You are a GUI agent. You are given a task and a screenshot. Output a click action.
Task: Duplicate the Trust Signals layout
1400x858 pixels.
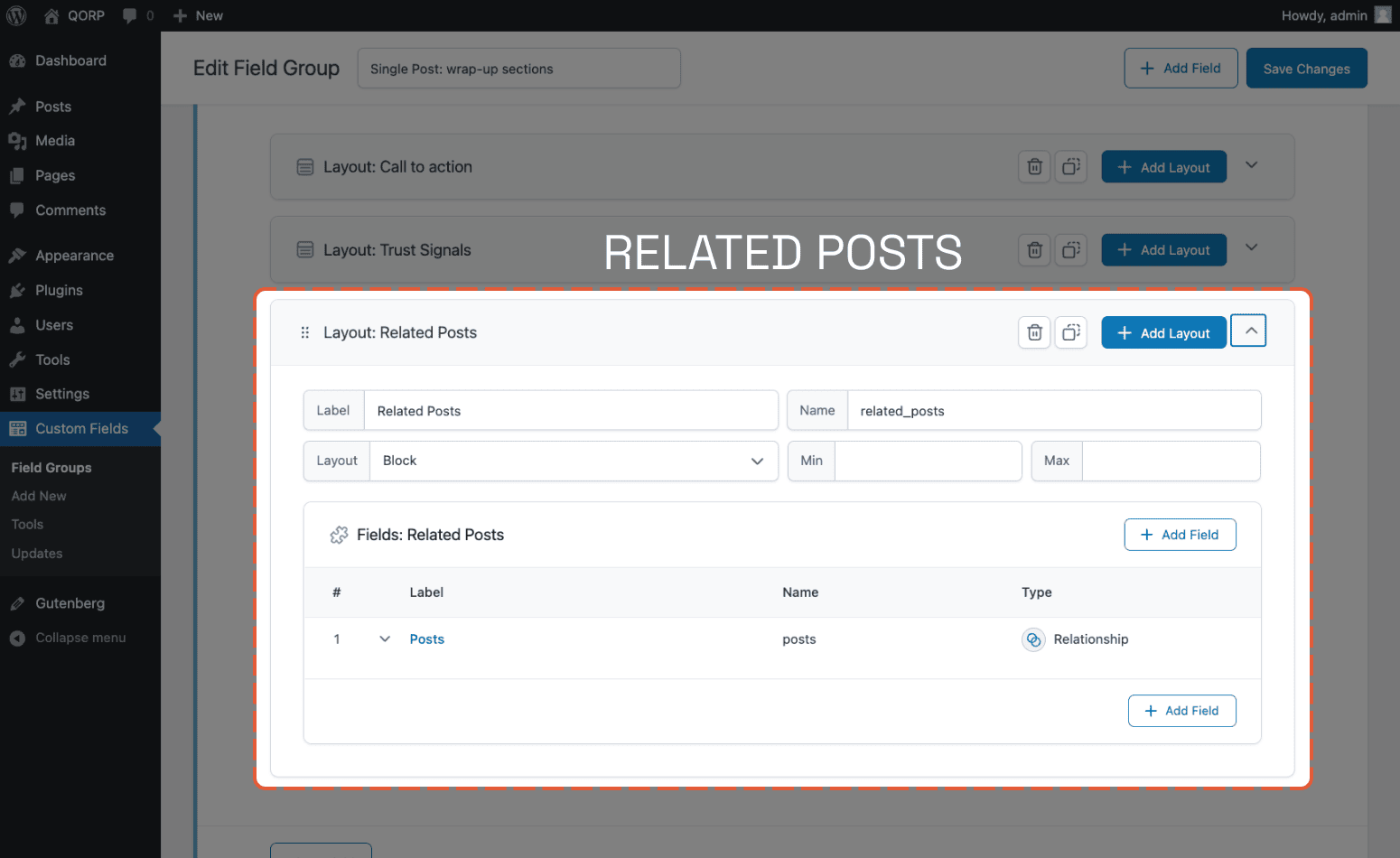[x=1071, y=250]
